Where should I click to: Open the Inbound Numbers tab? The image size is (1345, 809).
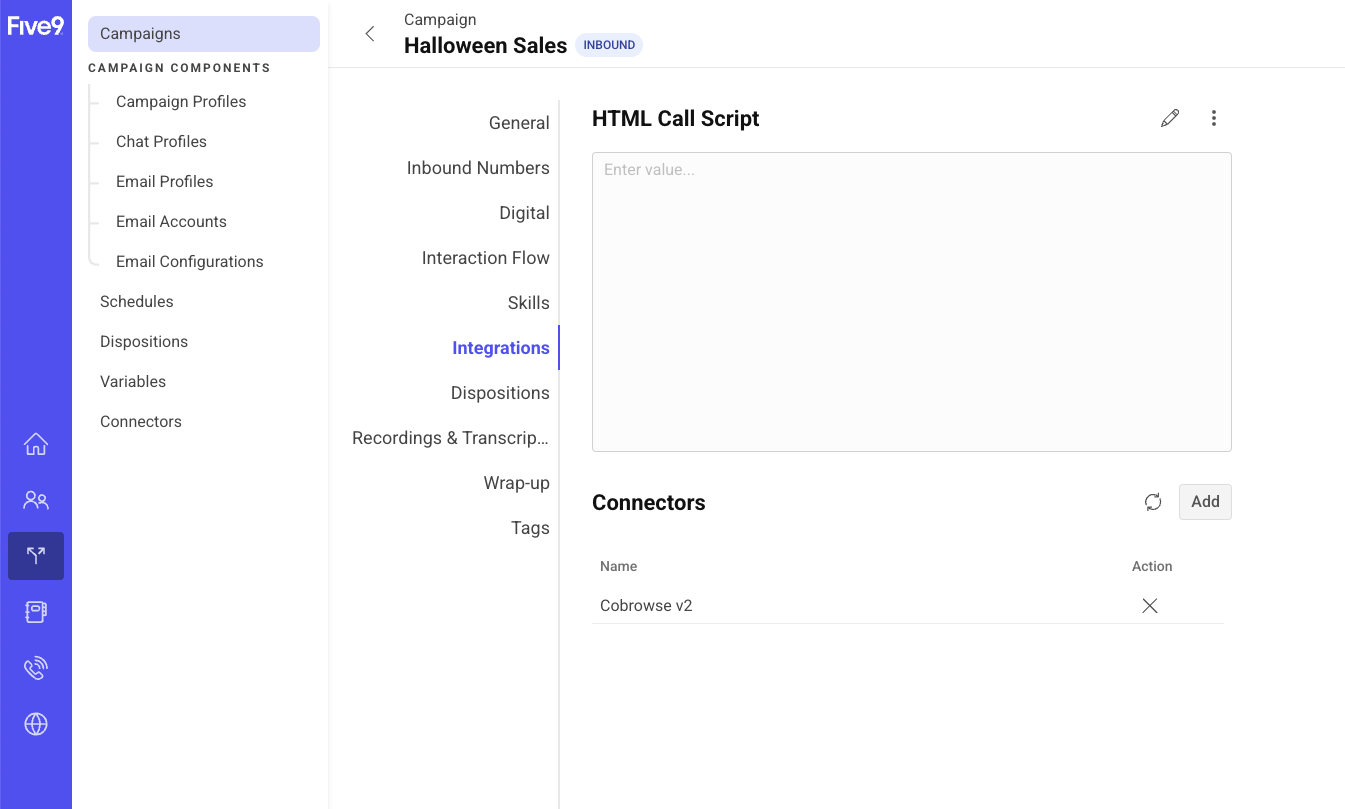[478, 168]
